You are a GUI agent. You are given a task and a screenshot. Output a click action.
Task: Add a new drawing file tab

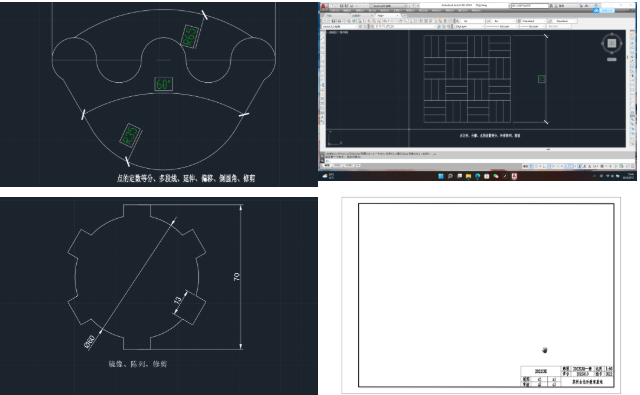tap(404, 16)
